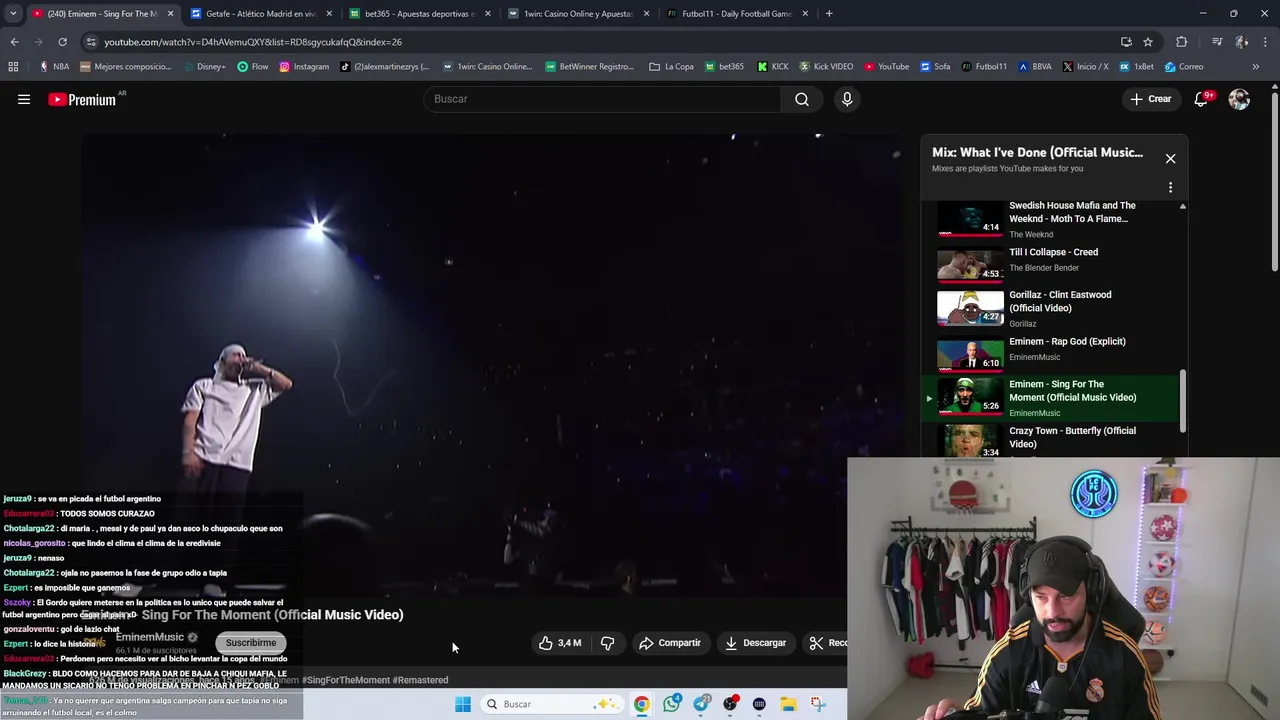Image resolution: width=1280 pixels, height=720 pixels.
Task: Open the Chrome apps grid shortcut
Action: (x=13, y=67)
